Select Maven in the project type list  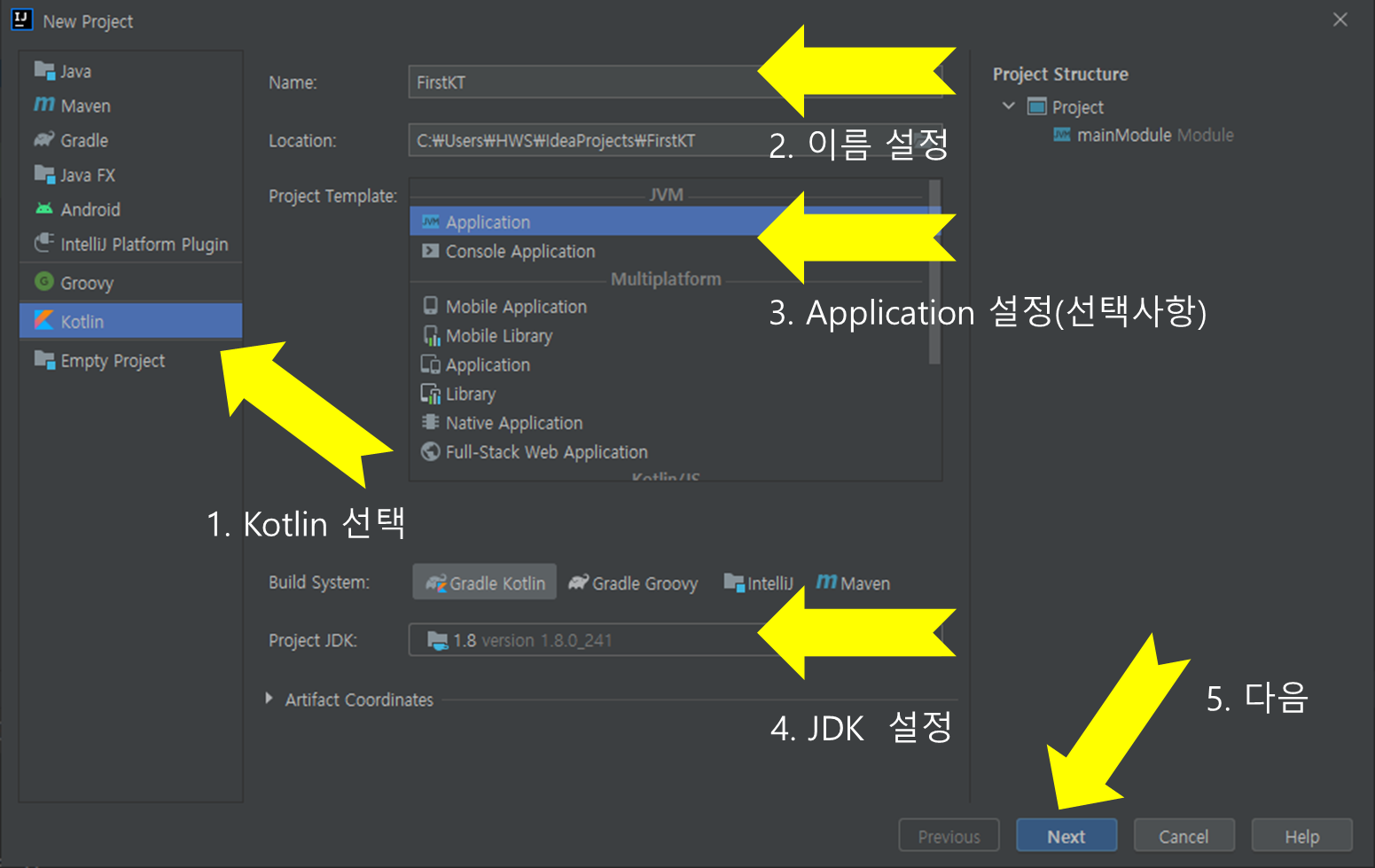[x=130, y=106]
